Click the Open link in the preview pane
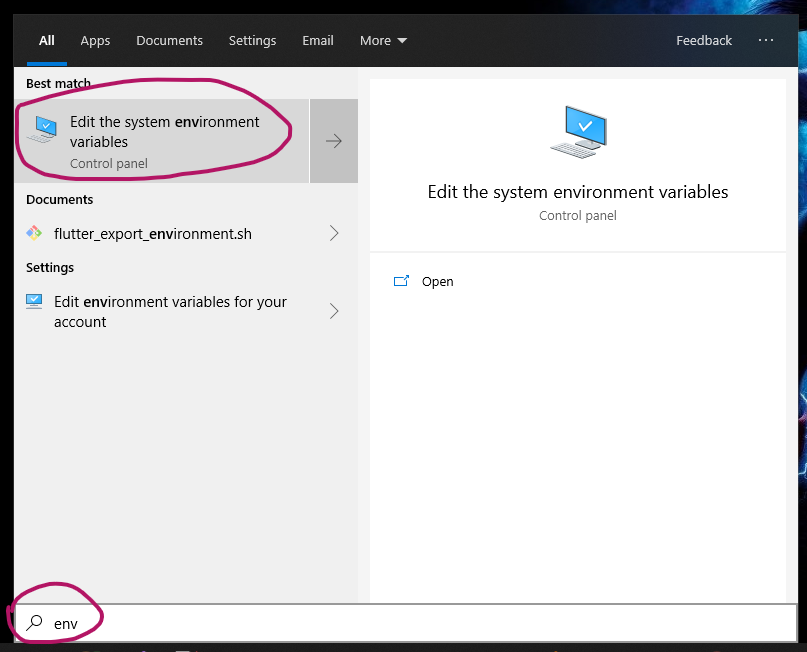Screen dimensions: 807x652 point(437,282)
